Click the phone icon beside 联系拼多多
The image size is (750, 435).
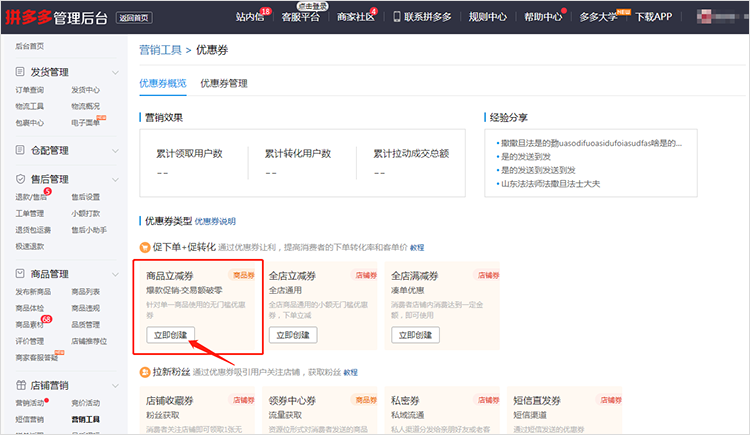pos(397,17)
